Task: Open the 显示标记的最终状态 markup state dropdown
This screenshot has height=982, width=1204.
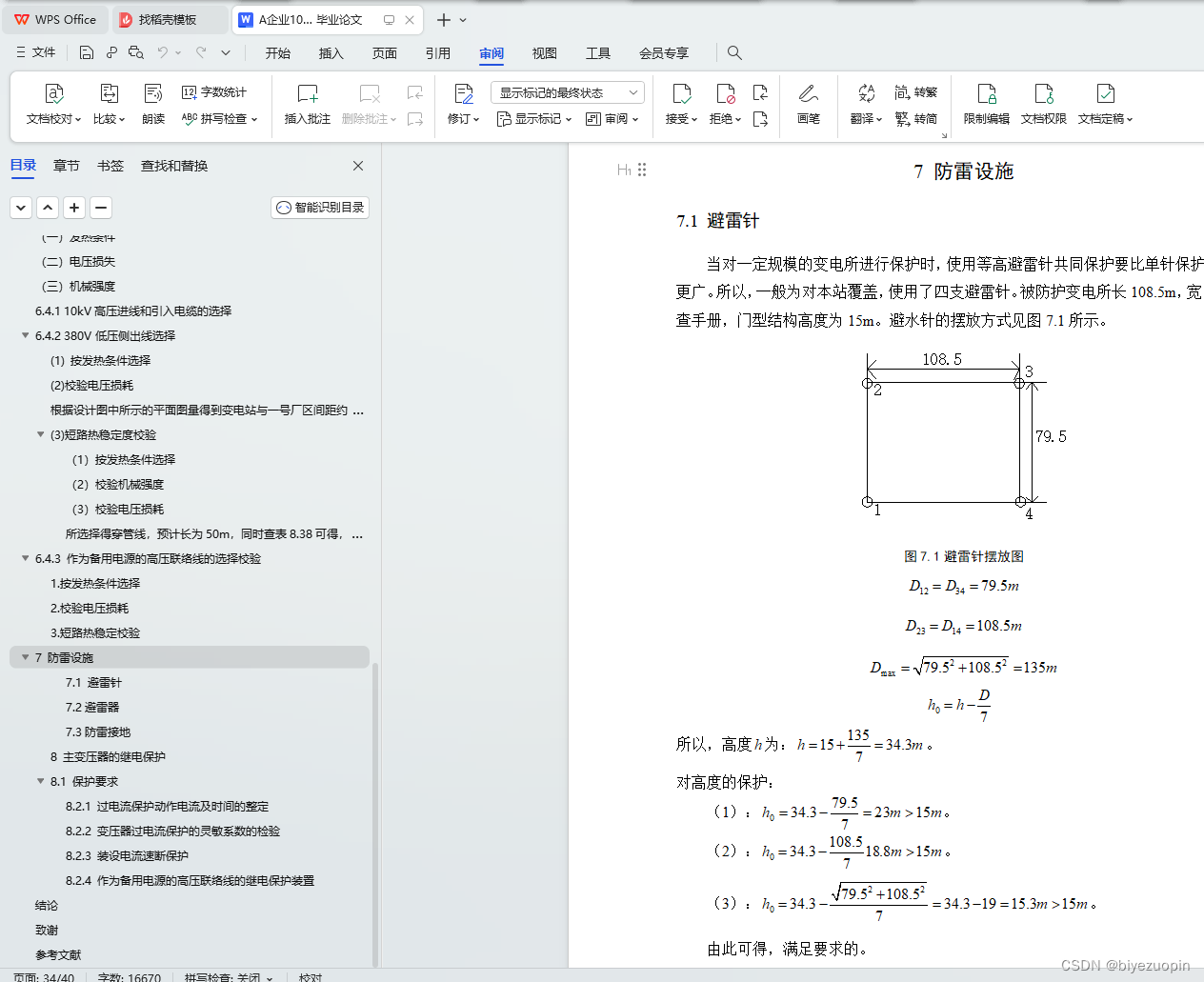Action: [x=567, y=91]
